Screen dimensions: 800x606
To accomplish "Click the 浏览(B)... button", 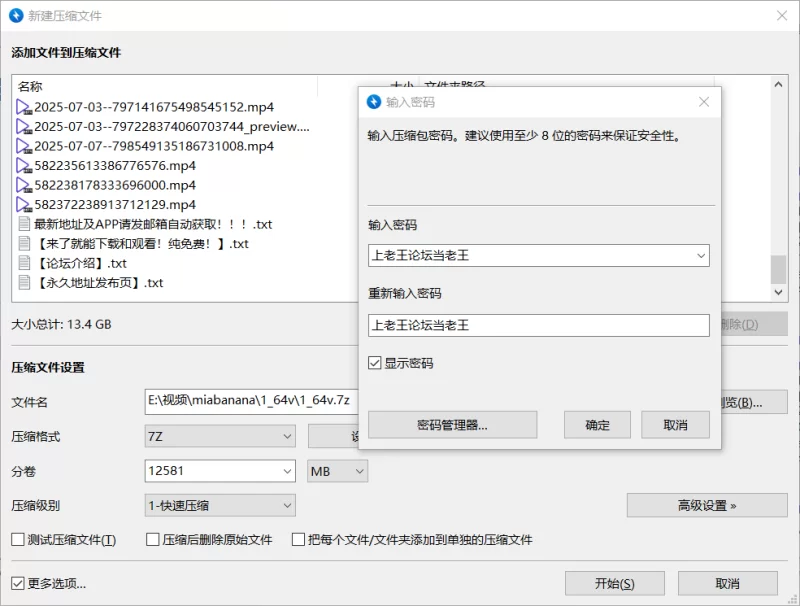I will pos(755,402).
